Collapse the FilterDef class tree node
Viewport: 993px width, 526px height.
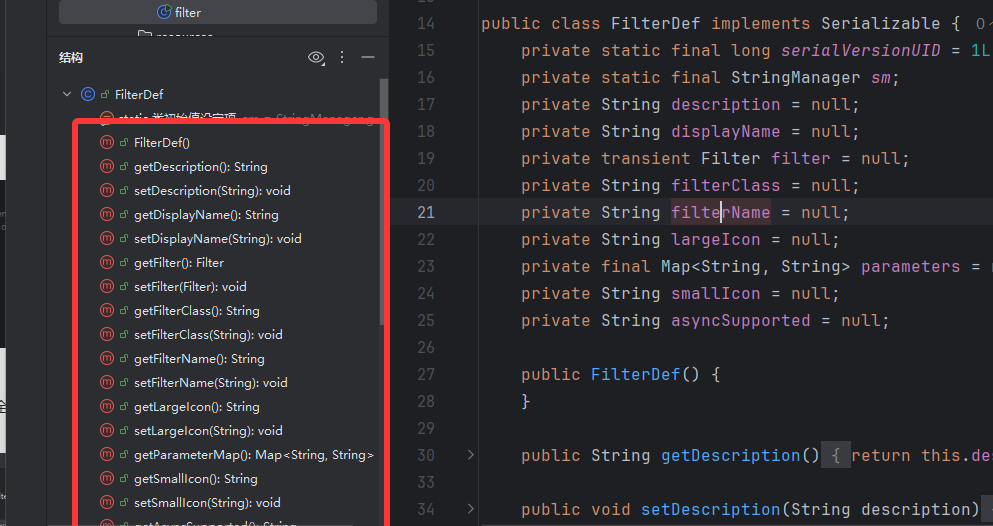point(67,95)
